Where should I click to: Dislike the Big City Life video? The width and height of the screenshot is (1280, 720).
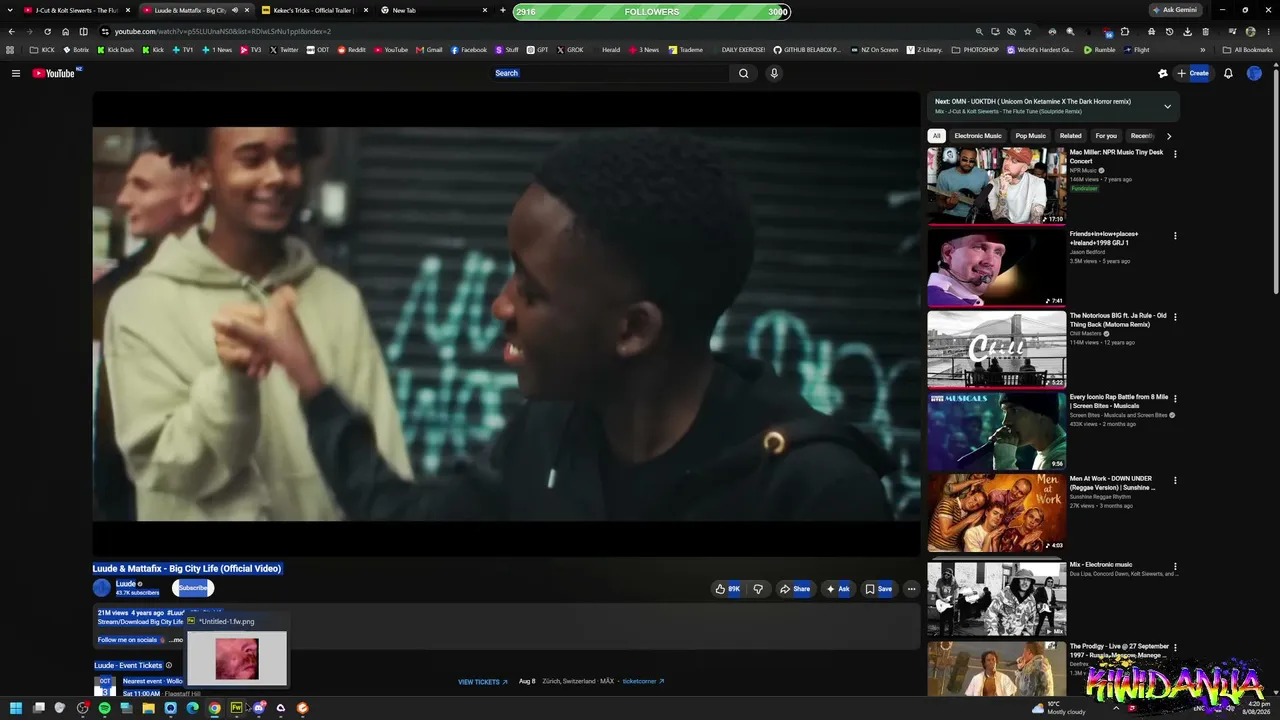[x=758, y=589]
